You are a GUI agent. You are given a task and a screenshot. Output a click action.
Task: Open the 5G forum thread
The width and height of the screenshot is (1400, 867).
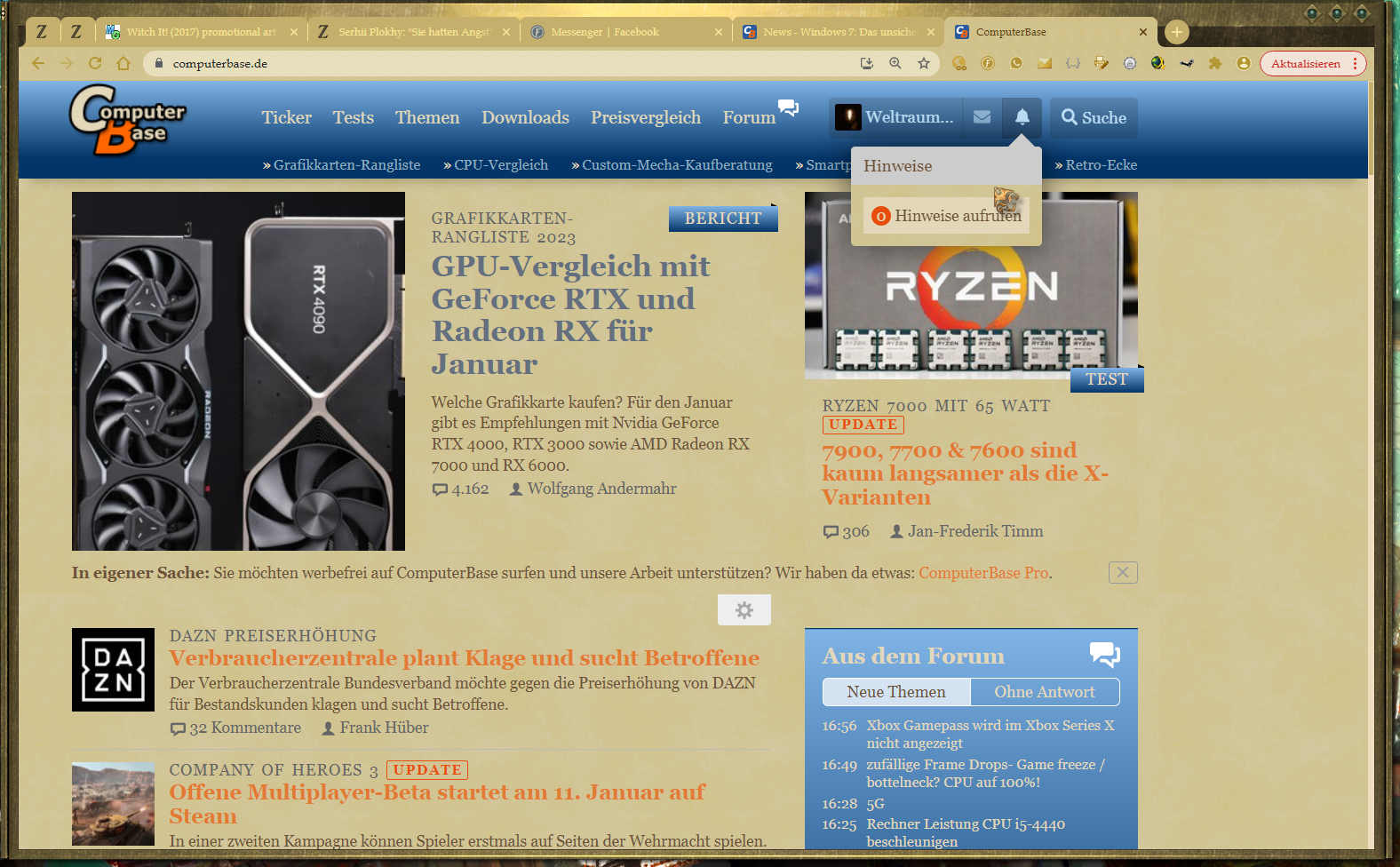click(876, 804)
